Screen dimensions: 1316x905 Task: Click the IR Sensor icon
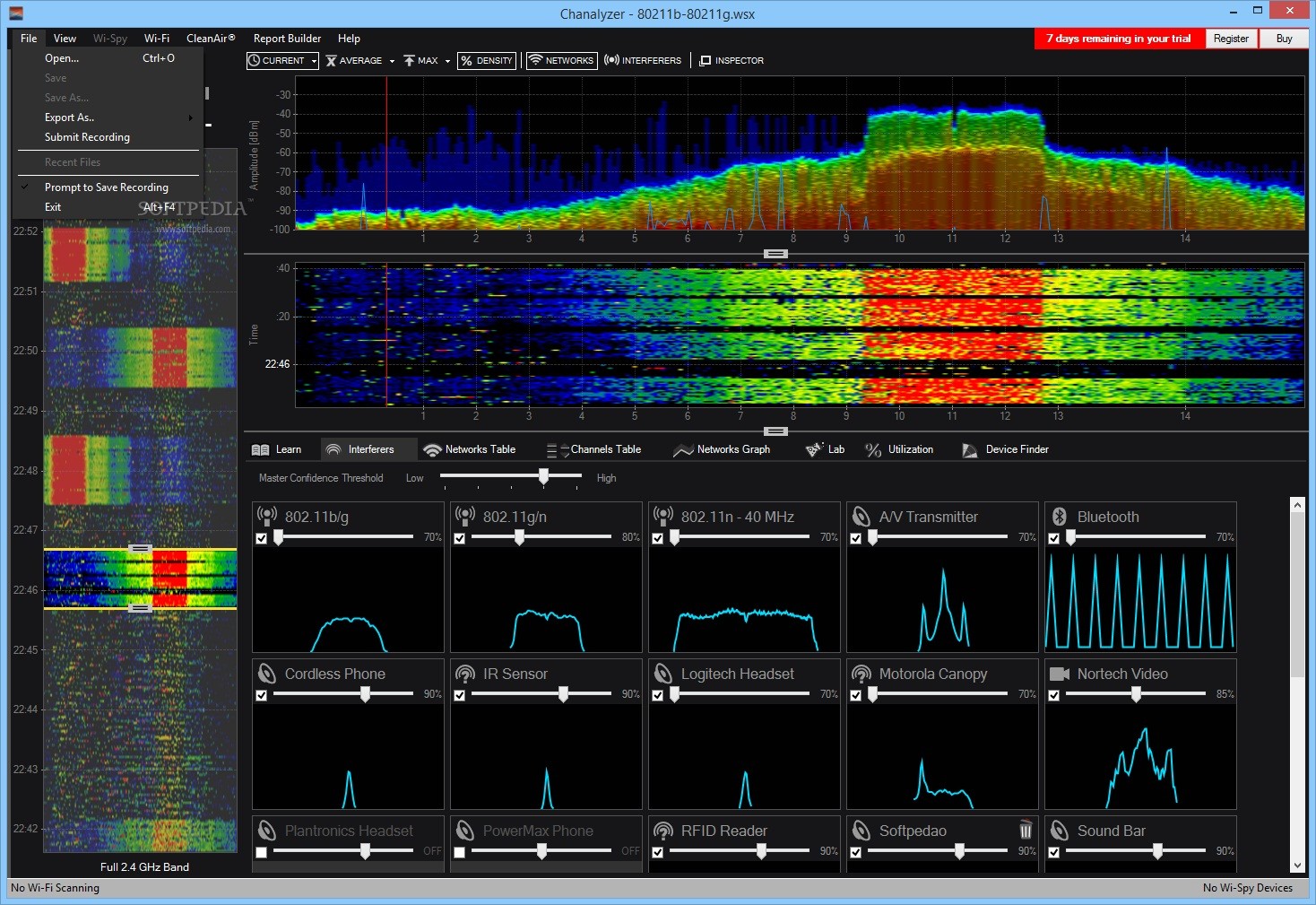pyautogui.click(x=464, y=673)
